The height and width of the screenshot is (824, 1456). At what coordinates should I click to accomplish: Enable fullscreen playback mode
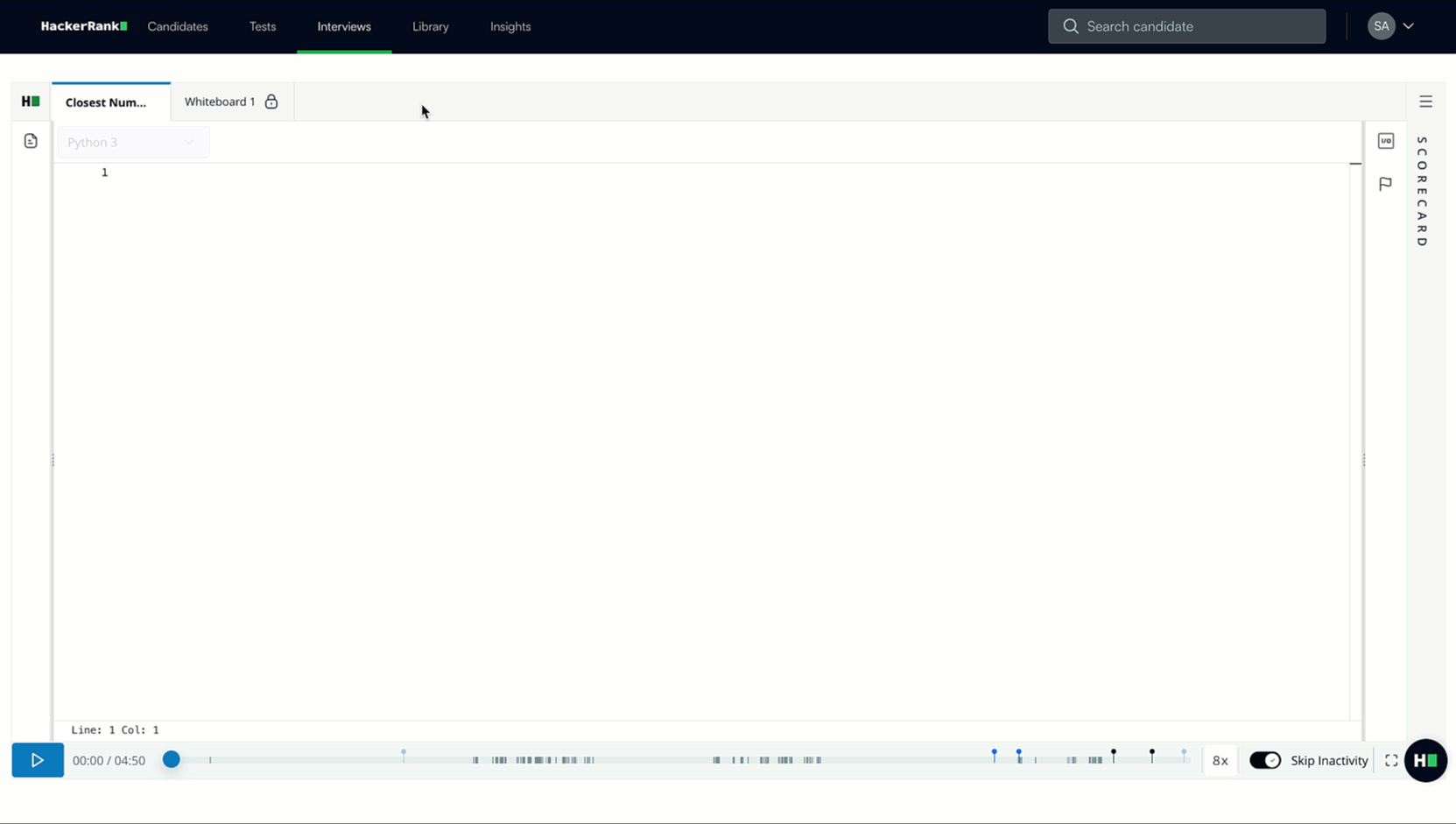tap(1391, 760)
